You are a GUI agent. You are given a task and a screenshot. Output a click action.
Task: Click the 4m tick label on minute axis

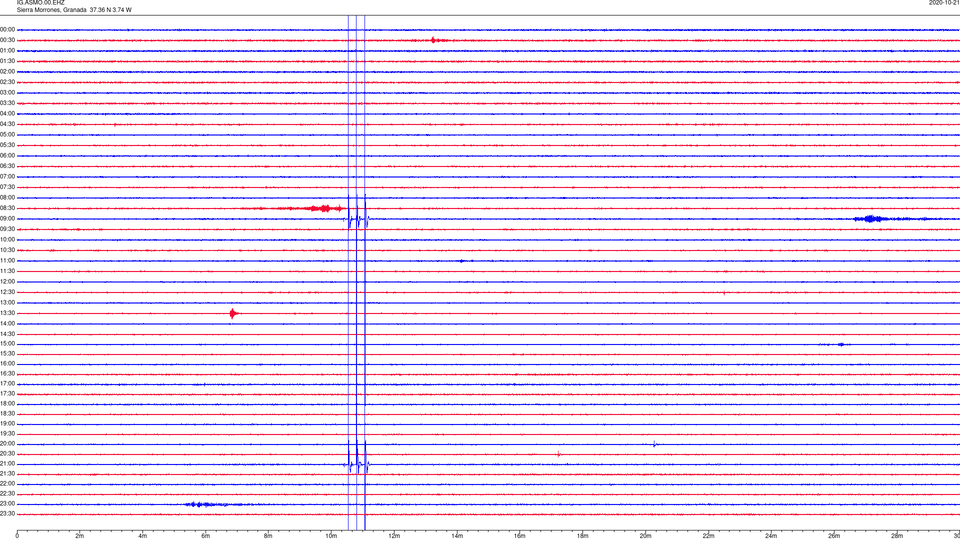coord(143,536)
